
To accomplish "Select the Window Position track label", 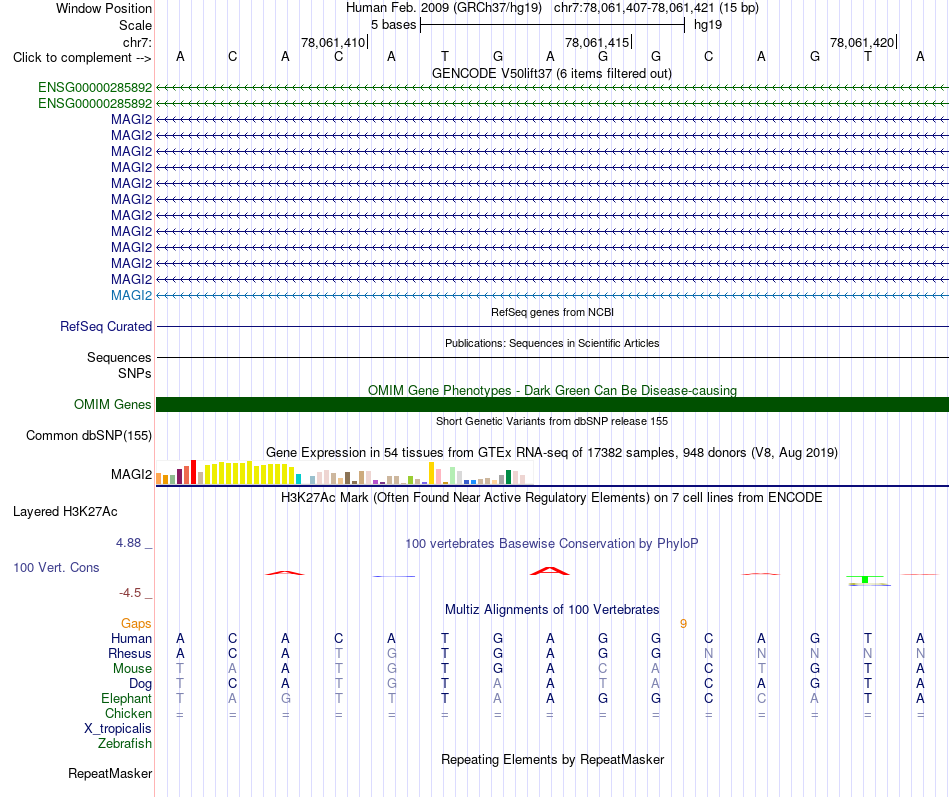I will point(104,8).
